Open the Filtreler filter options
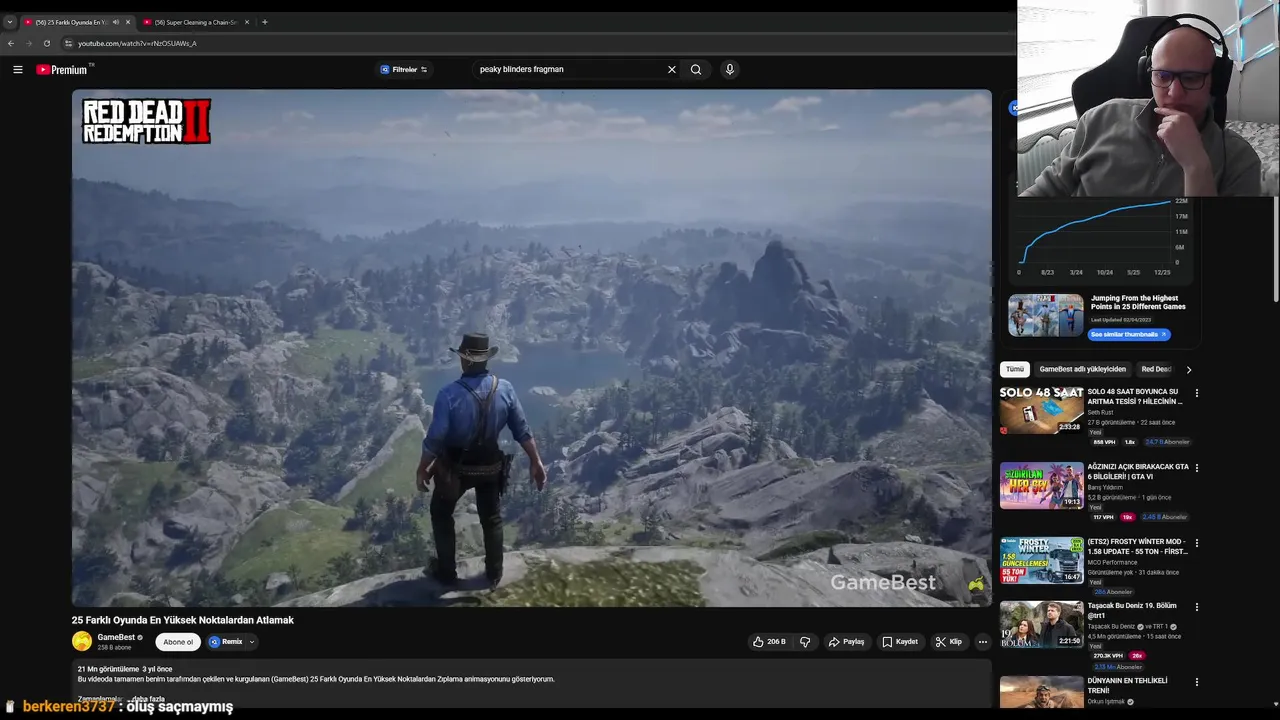The height and width of the screenshot is (720, 1280). 404,70
